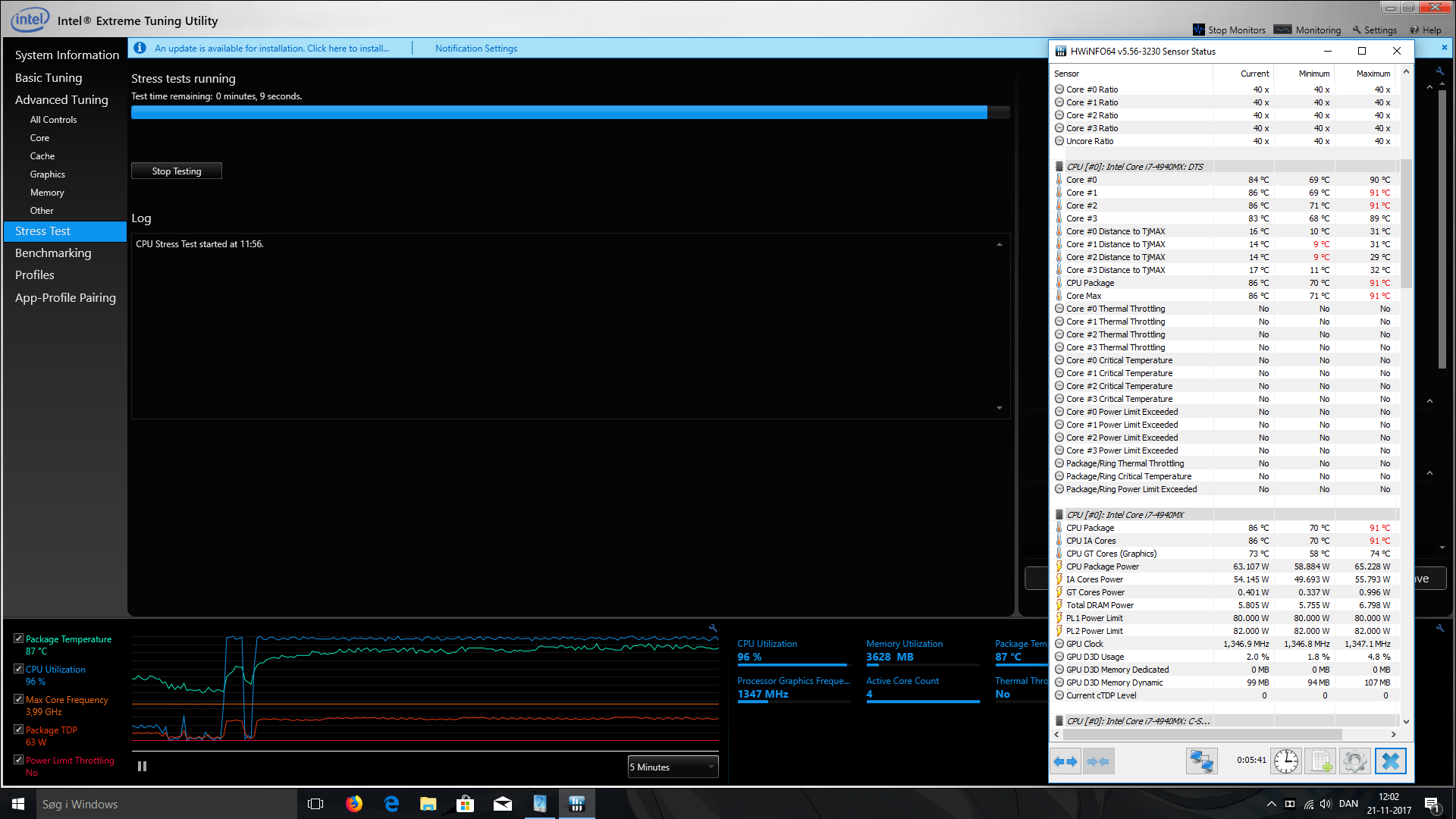The width and height of the screenshot is (1456, 819).
Task: Click Stop Monitors in top toolbar
Action: (x=1229, y=30)
